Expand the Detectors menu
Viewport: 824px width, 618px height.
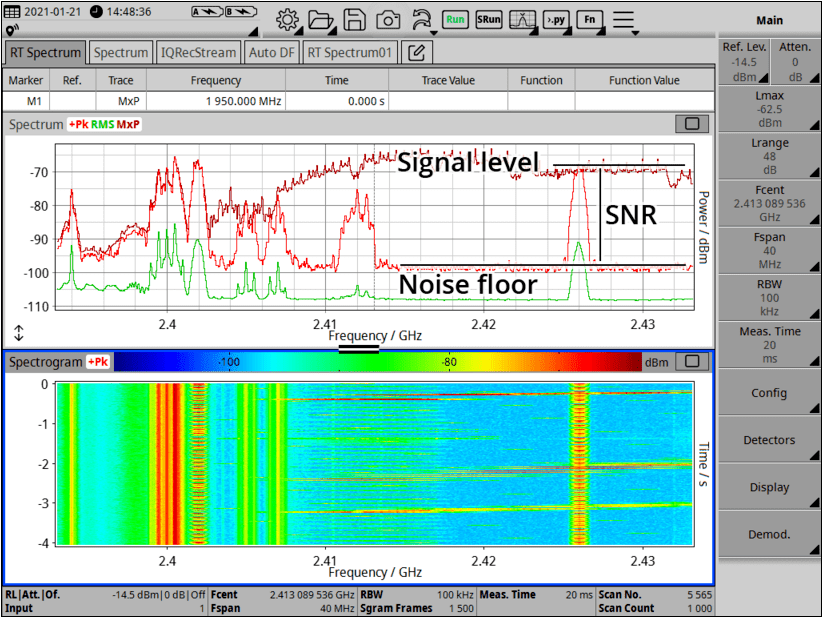[769, 440]
